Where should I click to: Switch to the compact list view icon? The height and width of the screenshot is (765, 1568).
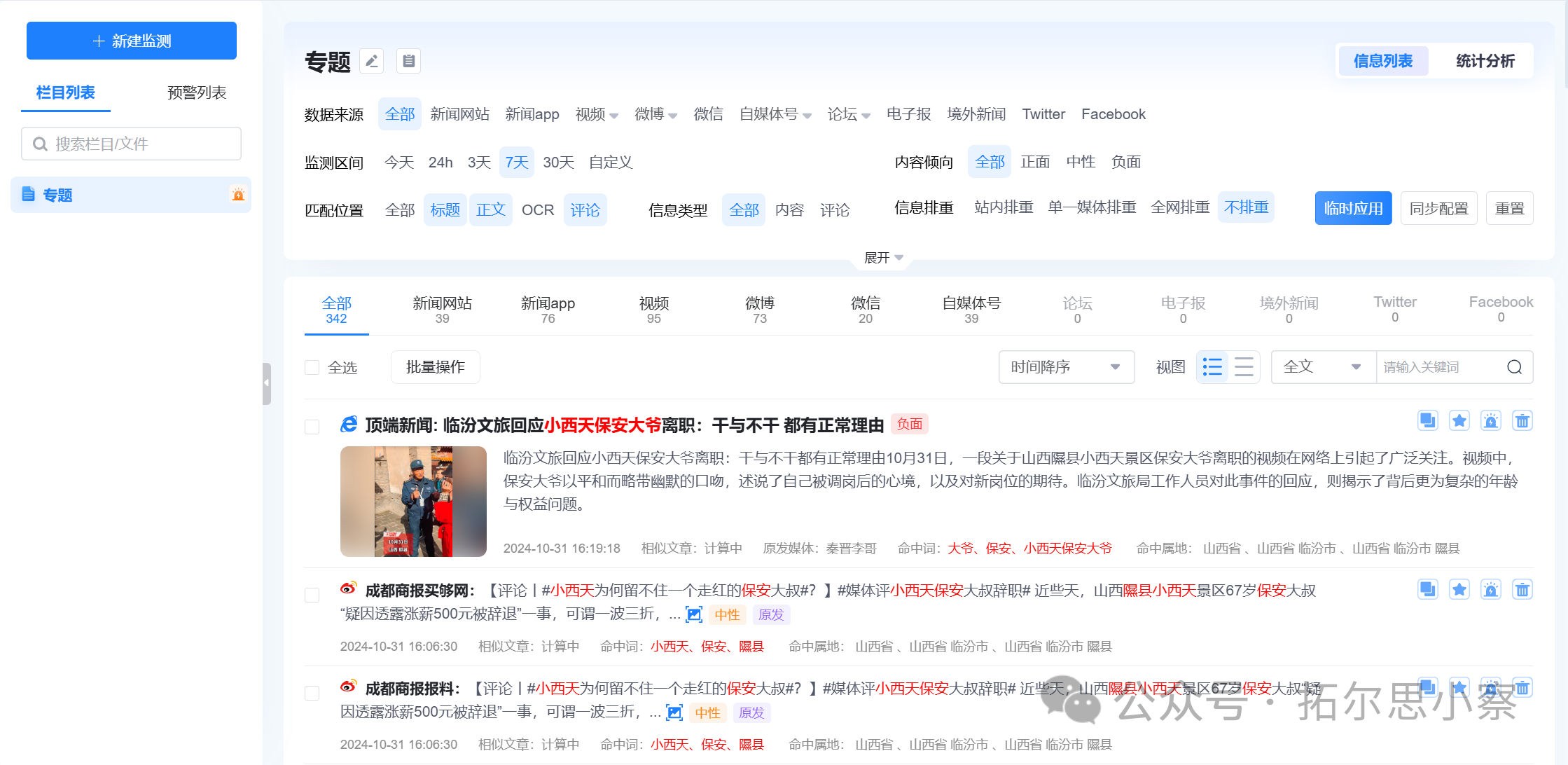[x=1244, y=367]
